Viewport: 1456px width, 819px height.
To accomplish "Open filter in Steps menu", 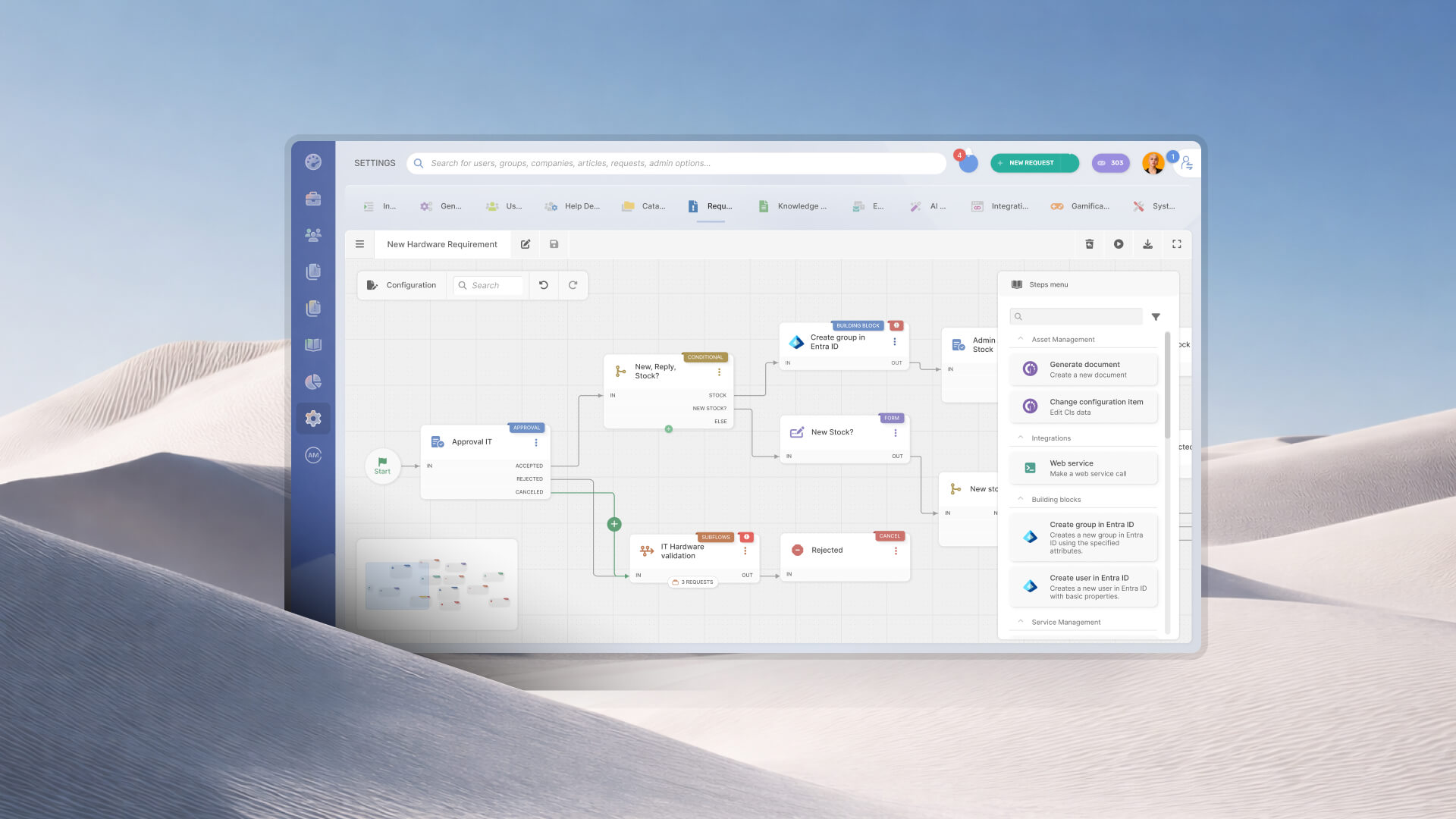I will [x=1156, y=317].
